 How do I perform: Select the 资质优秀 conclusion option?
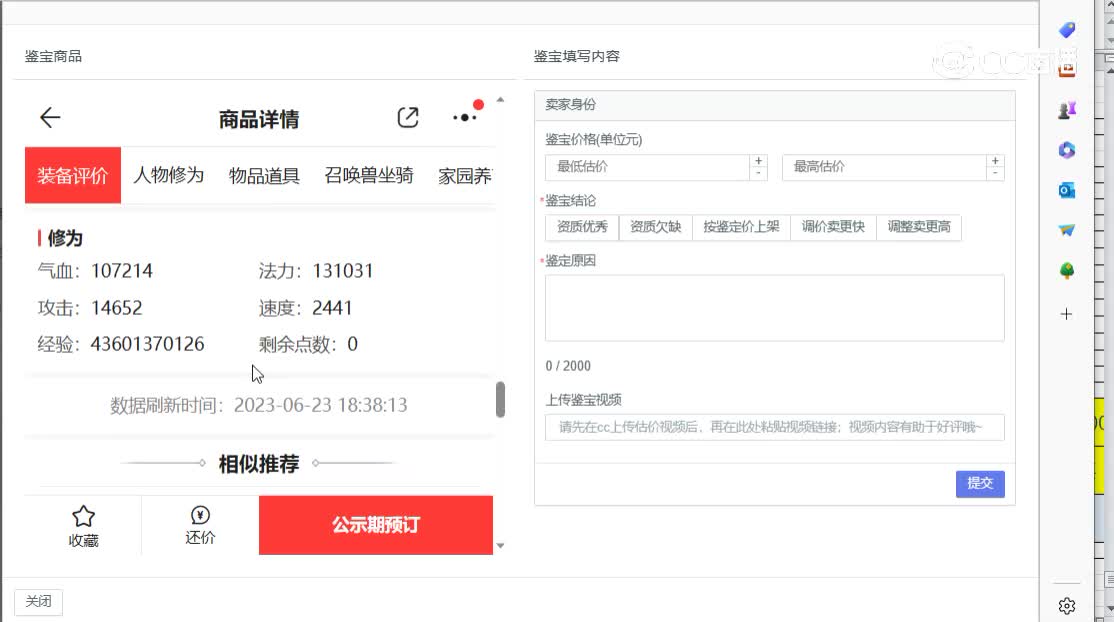coord(583,227)
